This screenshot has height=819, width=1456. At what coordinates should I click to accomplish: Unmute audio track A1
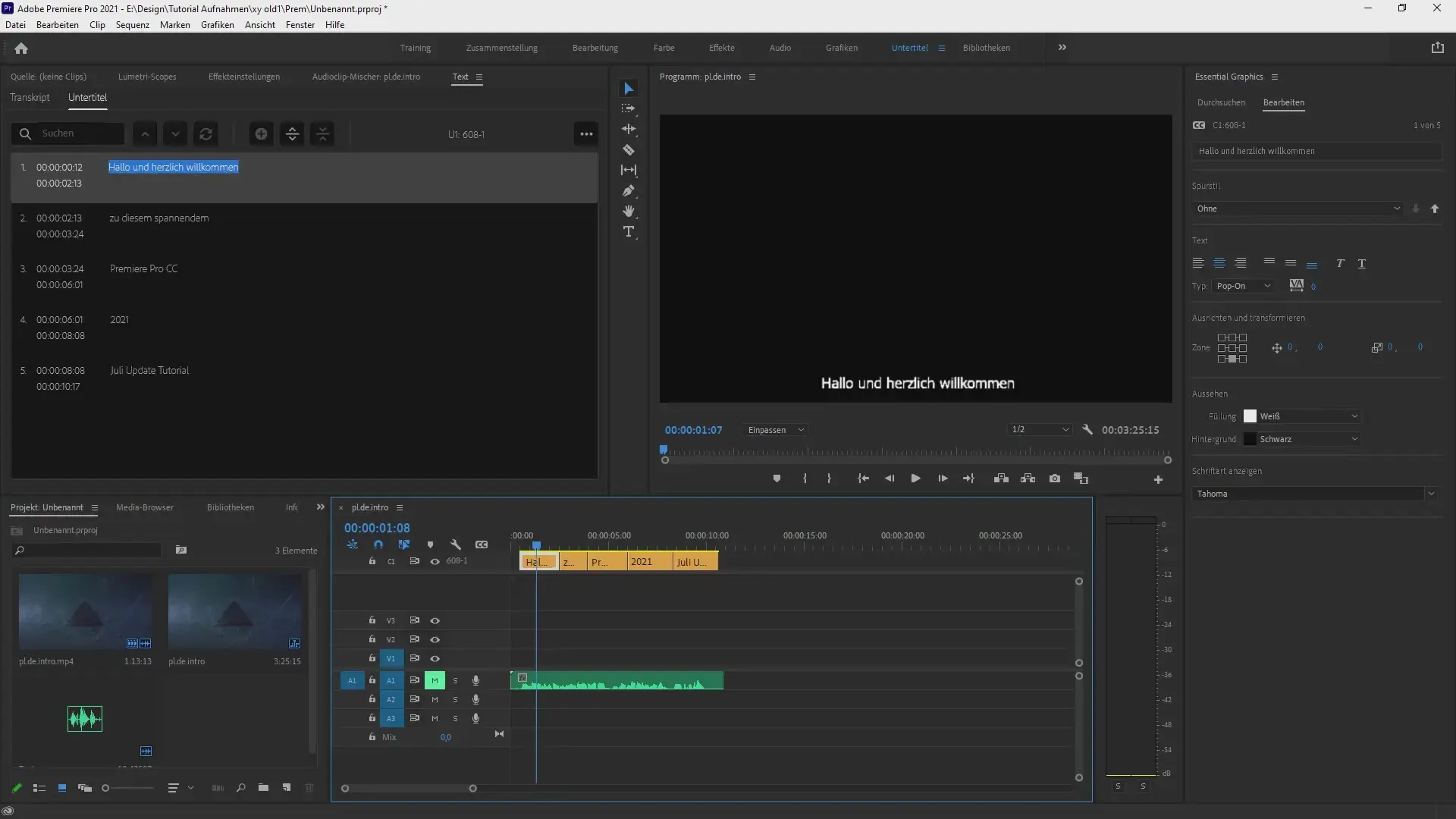(435, 680)
